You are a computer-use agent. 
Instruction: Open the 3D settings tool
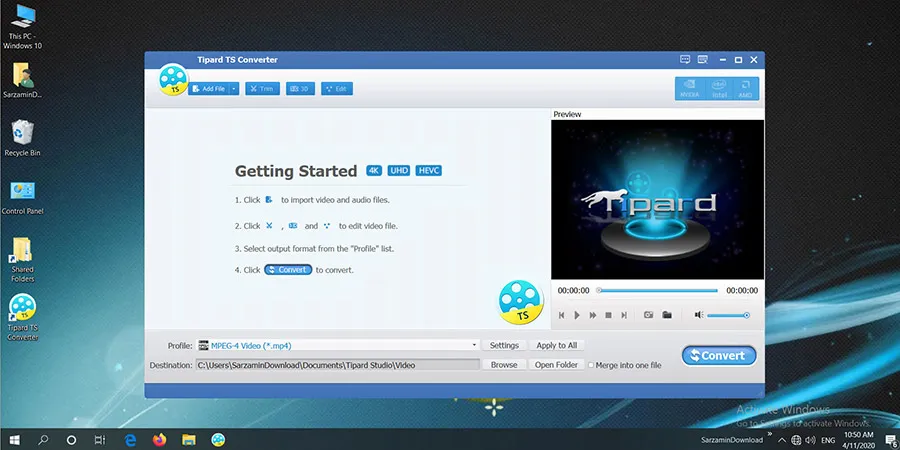[x=300, y=89]
